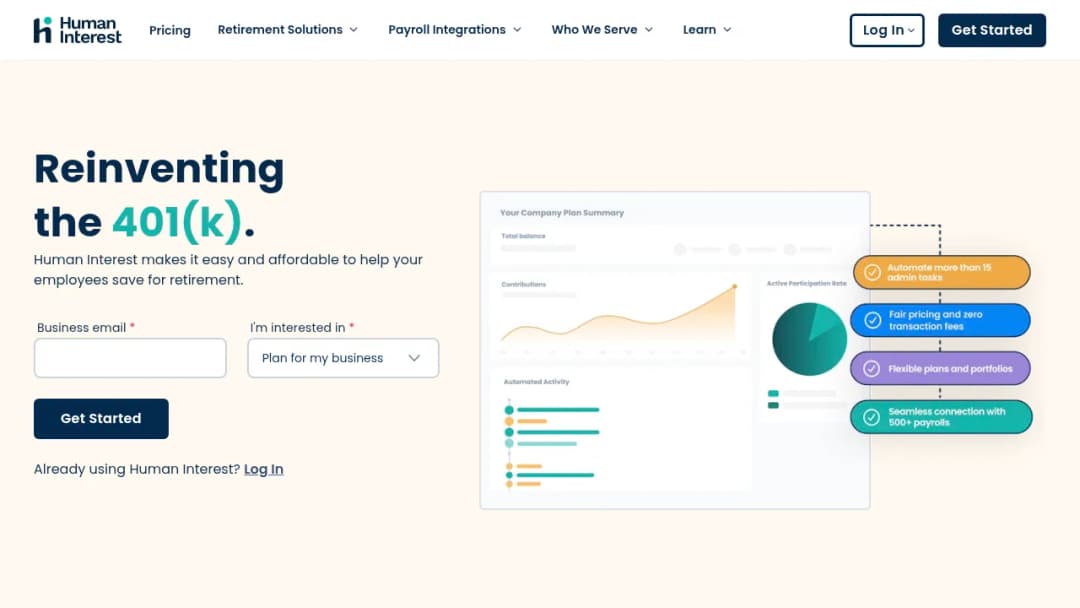Click Get Started in the header

[992, 30]
